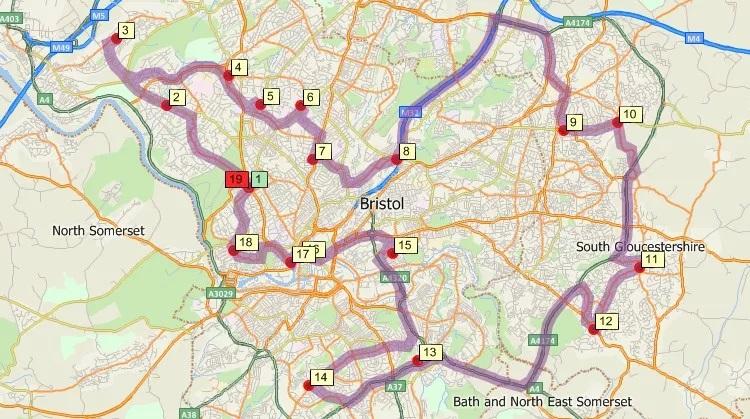Click the North Somerset region label

pos(98,231)
